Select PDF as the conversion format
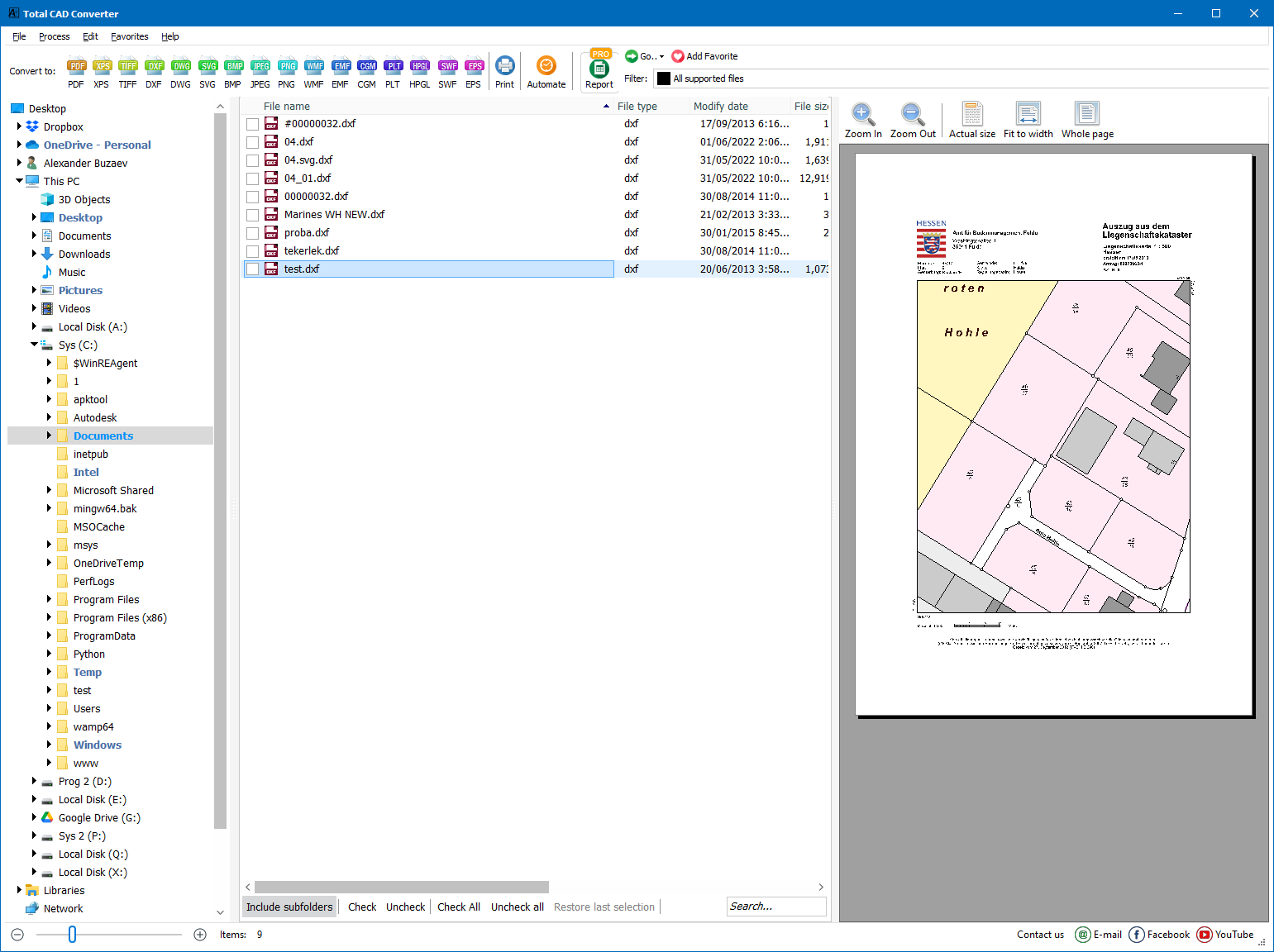 pyautogui.click(x=76, y=72)
